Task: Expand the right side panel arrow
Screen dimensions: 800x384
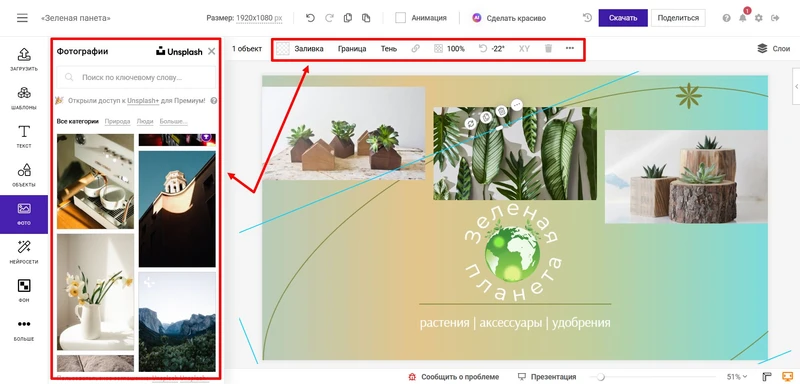Action: 796,87
